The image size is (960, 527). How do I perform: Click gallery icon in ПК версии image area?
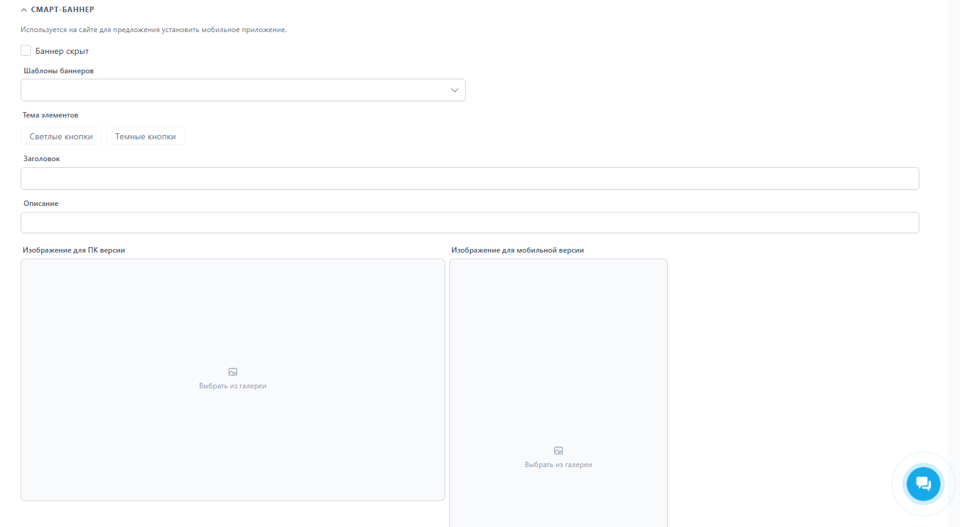[x=233, y=372]
